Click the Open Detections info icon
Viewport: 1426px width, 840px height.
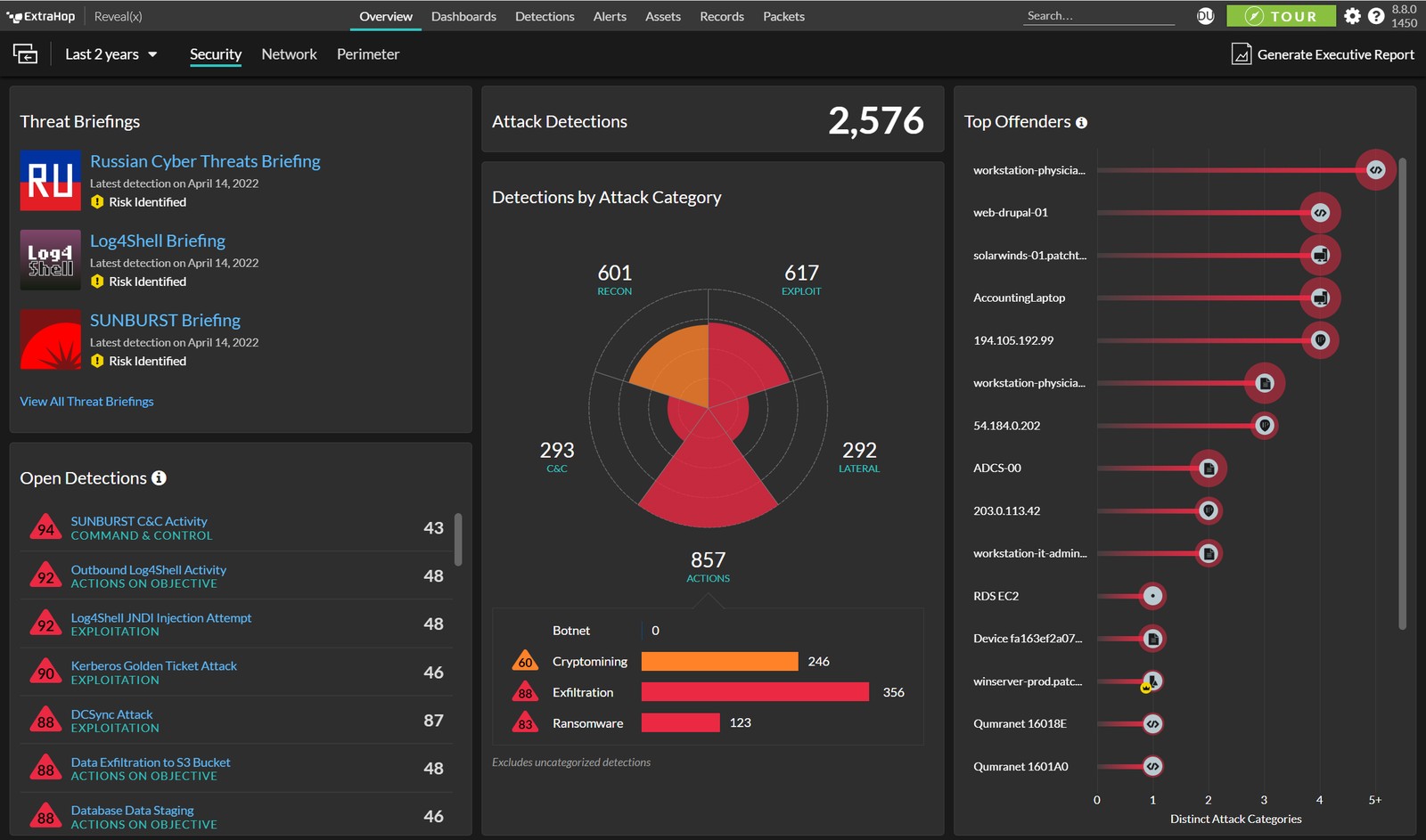pyautogui.click(x=159, y=478)
